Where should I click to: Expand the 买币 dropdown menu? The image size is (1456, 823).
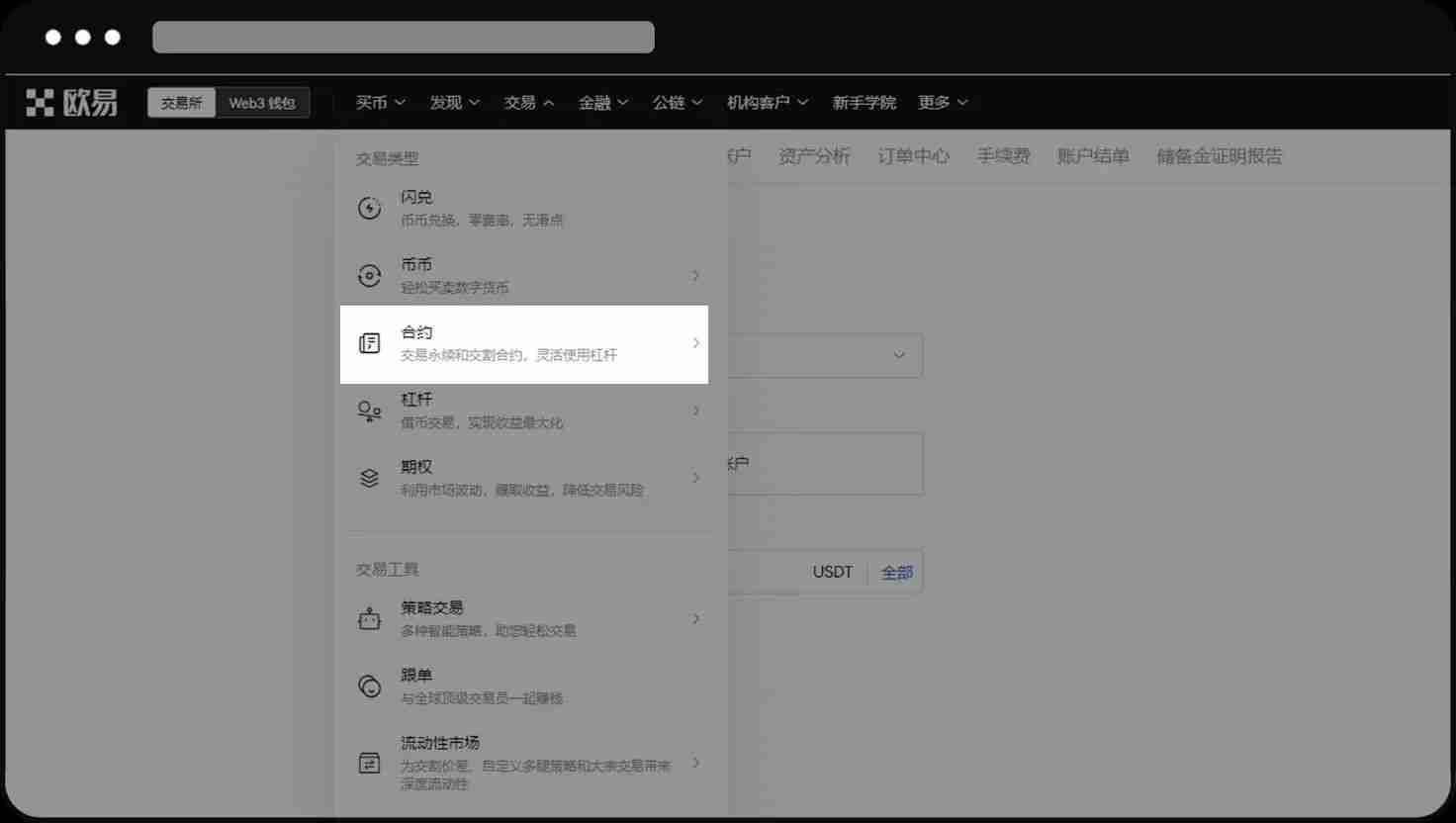click(379, 102)
